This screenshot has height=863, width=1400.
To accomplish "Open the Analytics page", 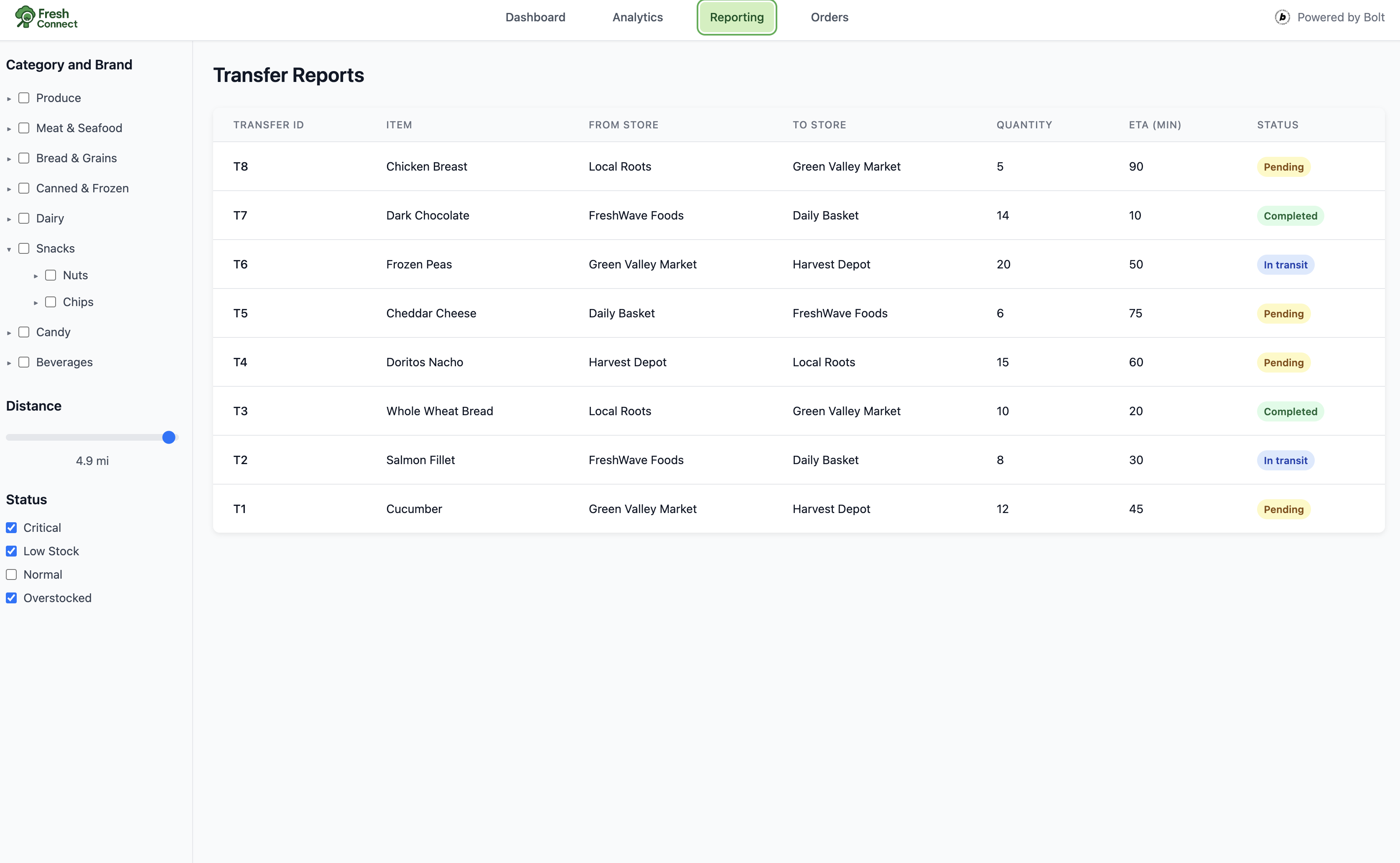I will click(637, 17).
